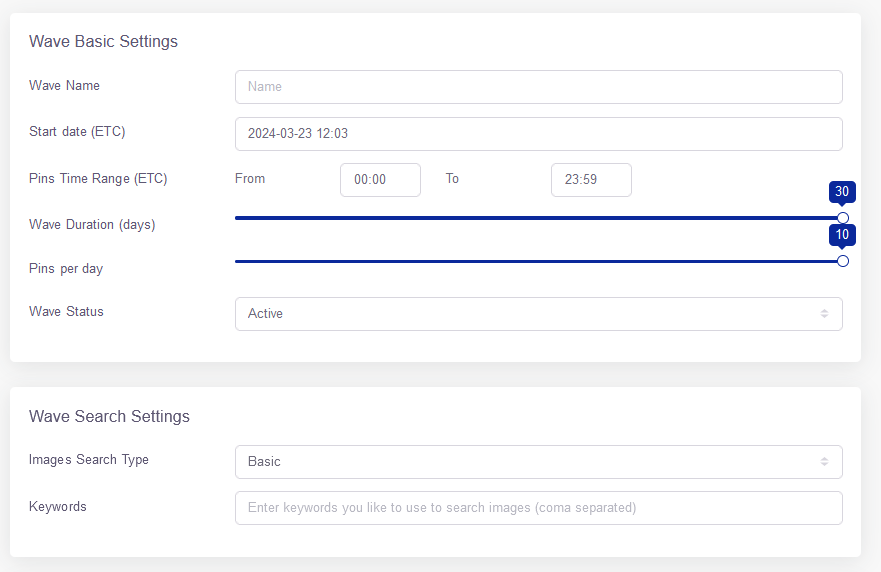Click the Keywords label
Image resolution: width=881 pixels, height=572 pixels.
point(58,507)
